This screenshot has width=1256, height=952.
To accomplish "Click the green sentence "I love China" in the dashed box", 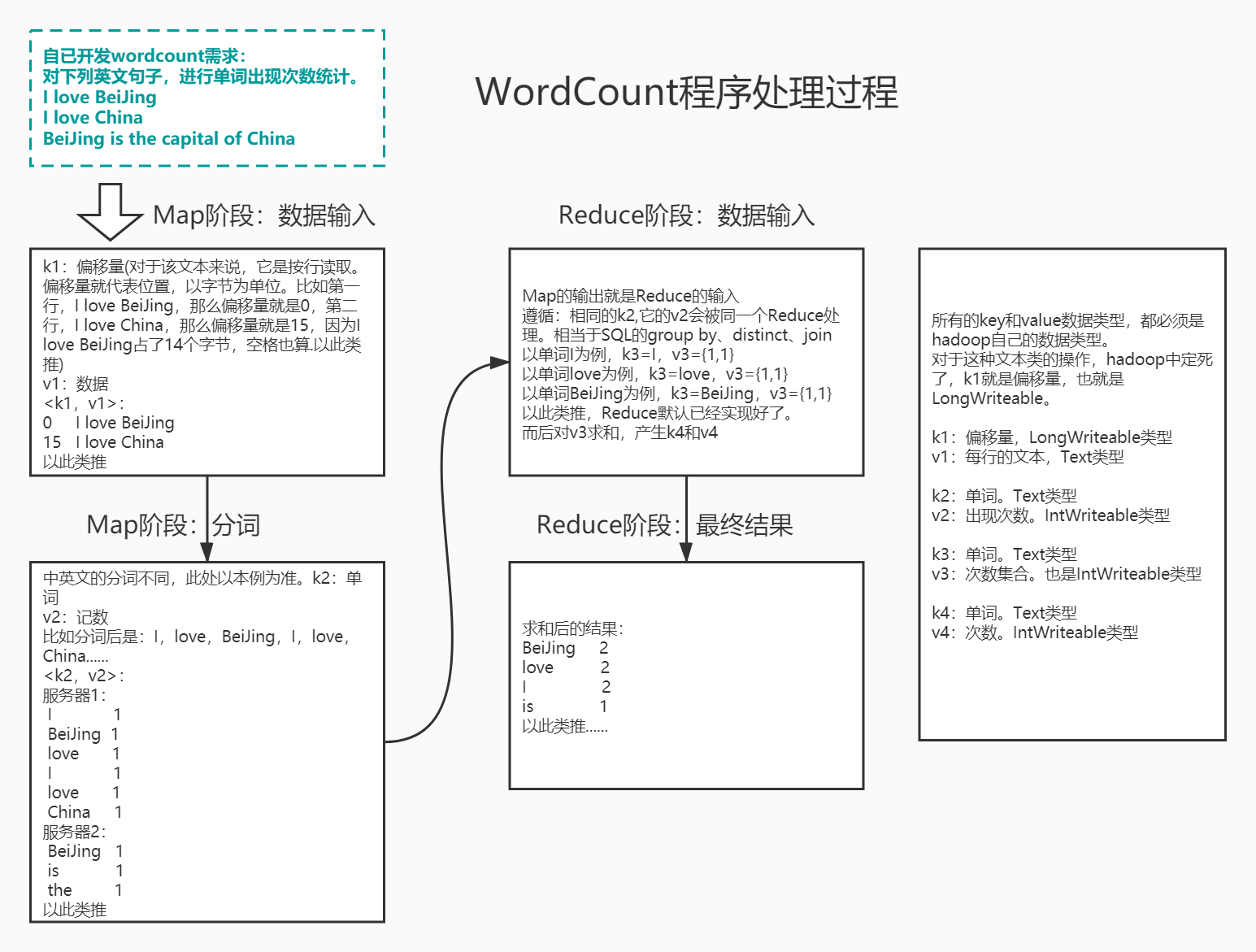I will tap(93, 118).
